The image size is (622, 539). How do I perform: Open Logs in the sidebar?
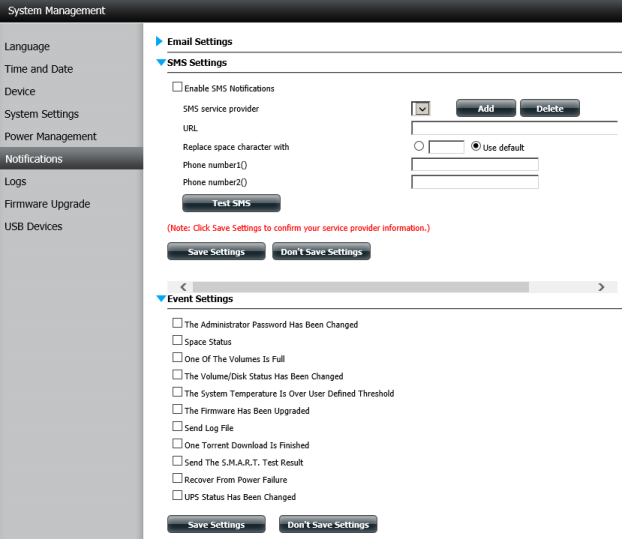tap(15, 182)
